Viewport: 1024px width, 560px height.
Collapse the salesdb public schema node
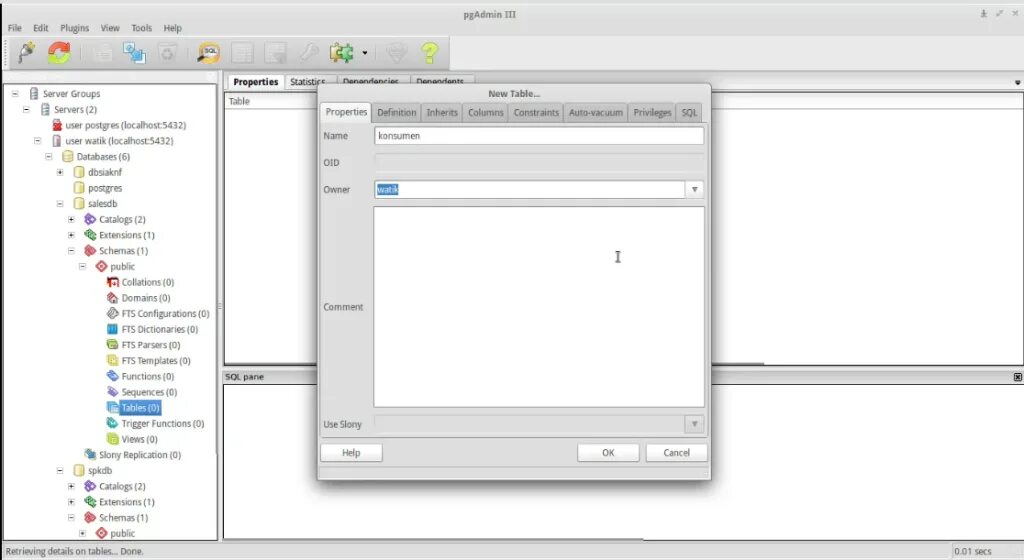click(82, 266)
